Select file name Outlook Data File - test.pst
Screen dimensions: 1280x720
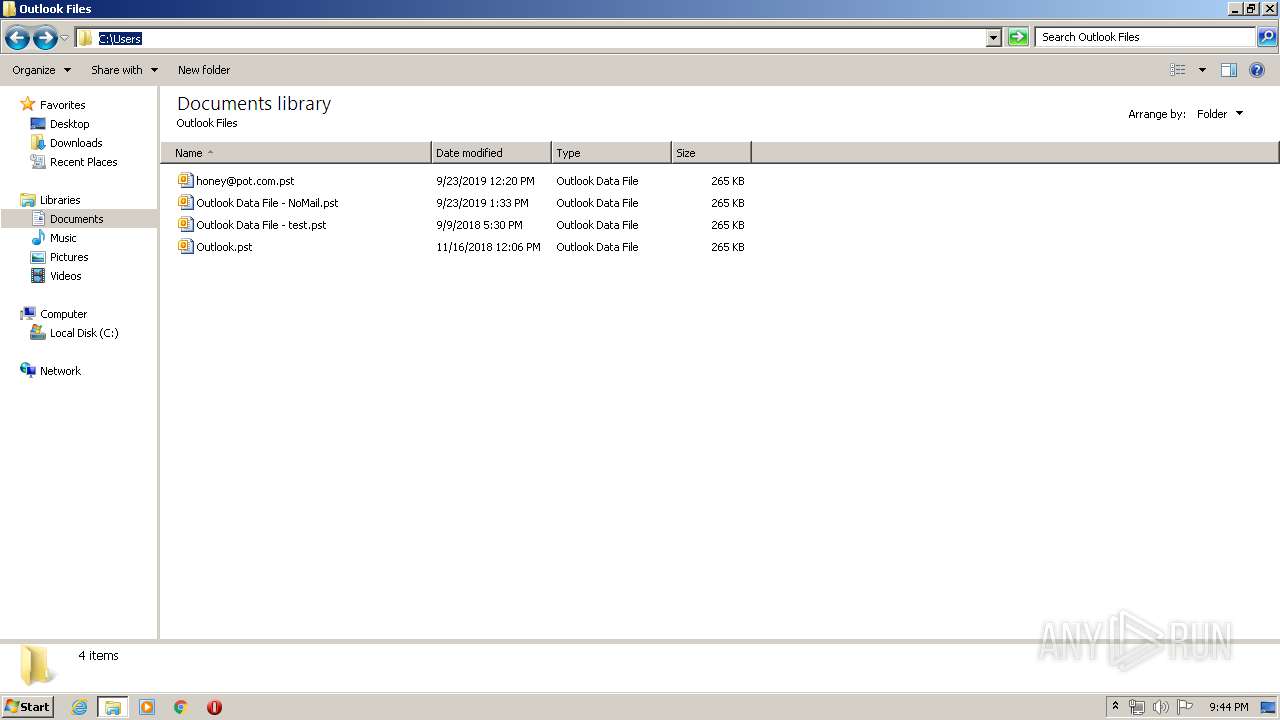pos(261,225)
